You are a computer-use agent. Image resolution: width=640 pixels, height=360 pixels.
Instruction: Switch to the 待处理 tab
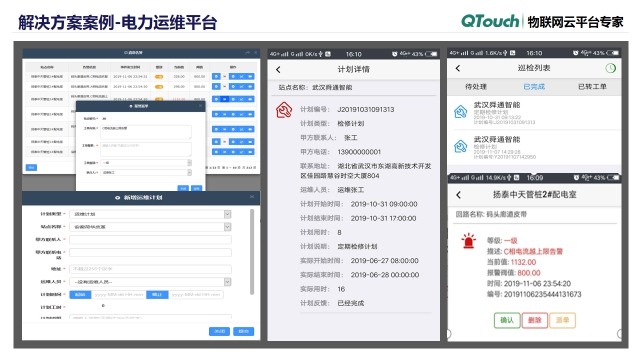(x=476, y=87)
